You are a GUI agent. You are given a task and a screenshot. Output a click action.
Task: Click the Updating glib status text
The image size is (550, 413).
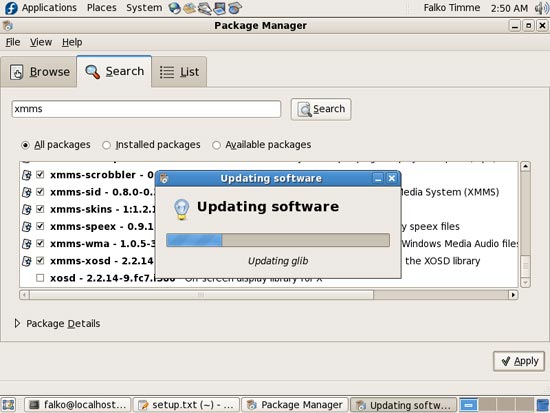coord(278,261)
